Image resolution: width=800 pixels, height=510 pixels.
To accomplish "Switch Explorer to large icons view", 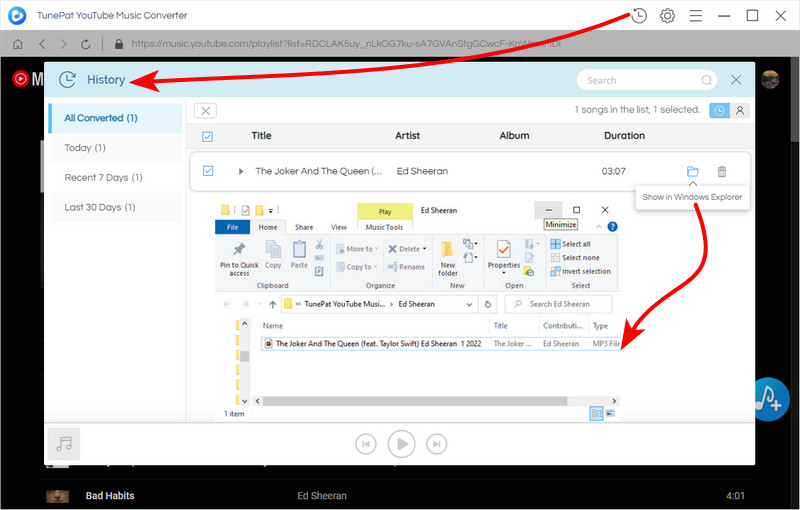I will click(x=610, y=413).
